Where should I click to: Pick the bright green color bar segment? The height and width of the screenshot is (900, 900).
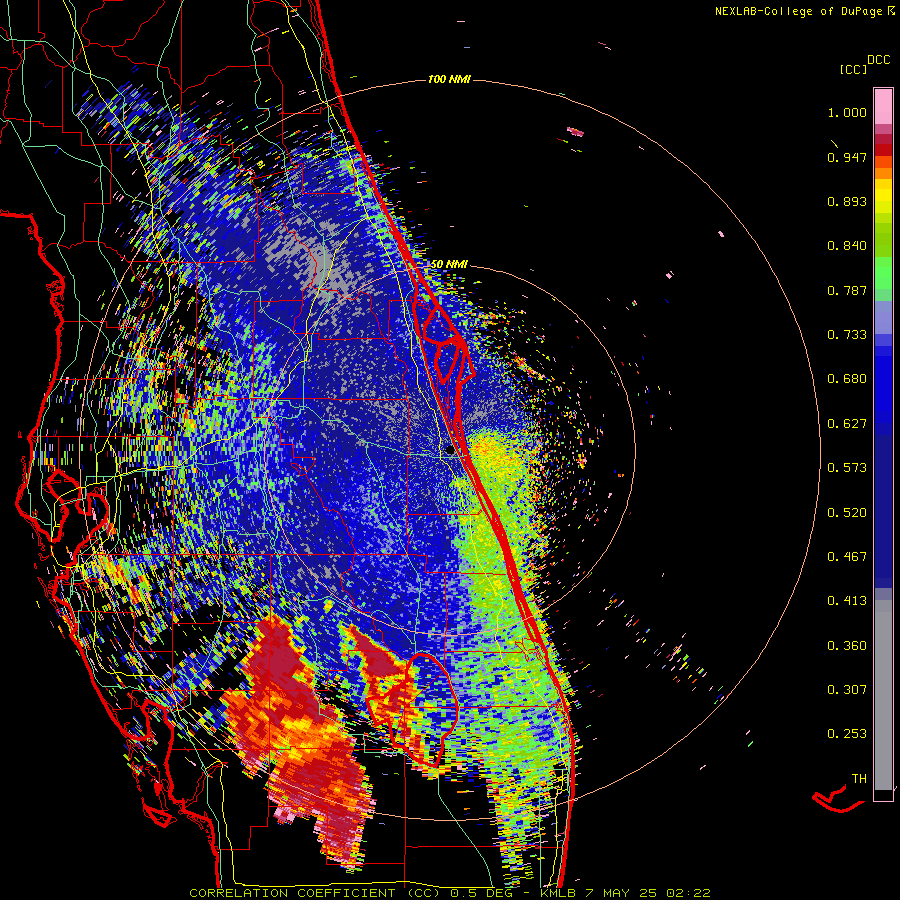click(883, 273)
